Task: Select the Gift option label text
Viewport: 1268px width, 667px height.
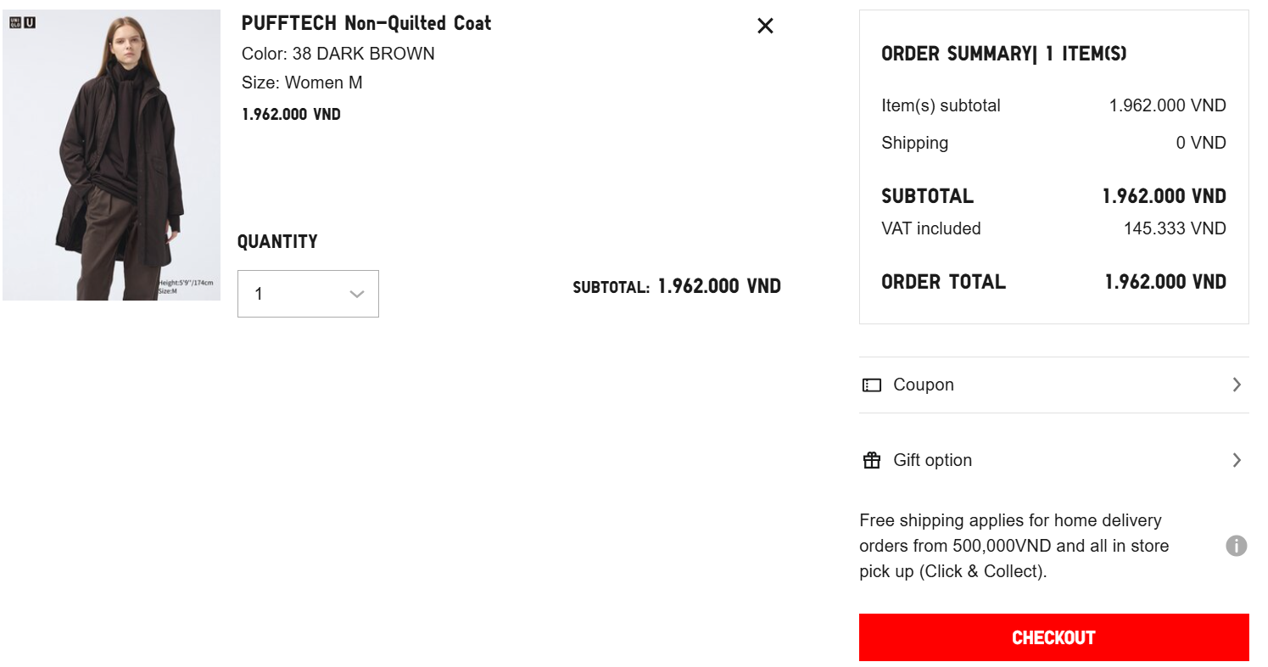Action: pyautogui.click(x=932, y=460)
